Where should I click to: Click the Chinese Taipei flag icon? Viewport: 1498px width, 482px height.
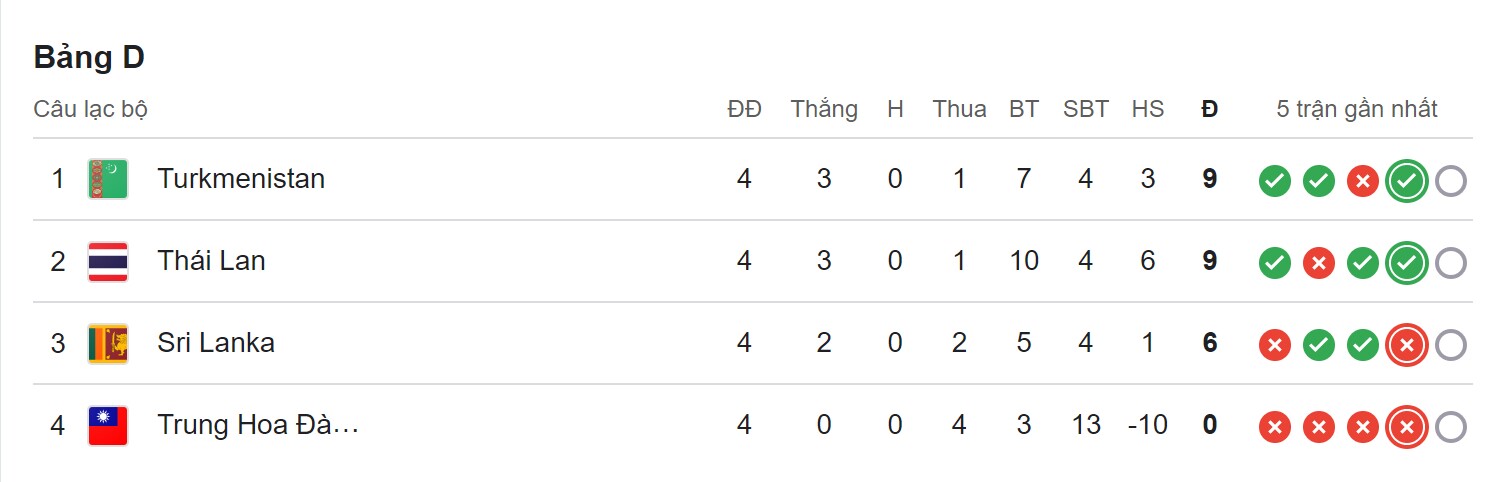click(108, 426)
